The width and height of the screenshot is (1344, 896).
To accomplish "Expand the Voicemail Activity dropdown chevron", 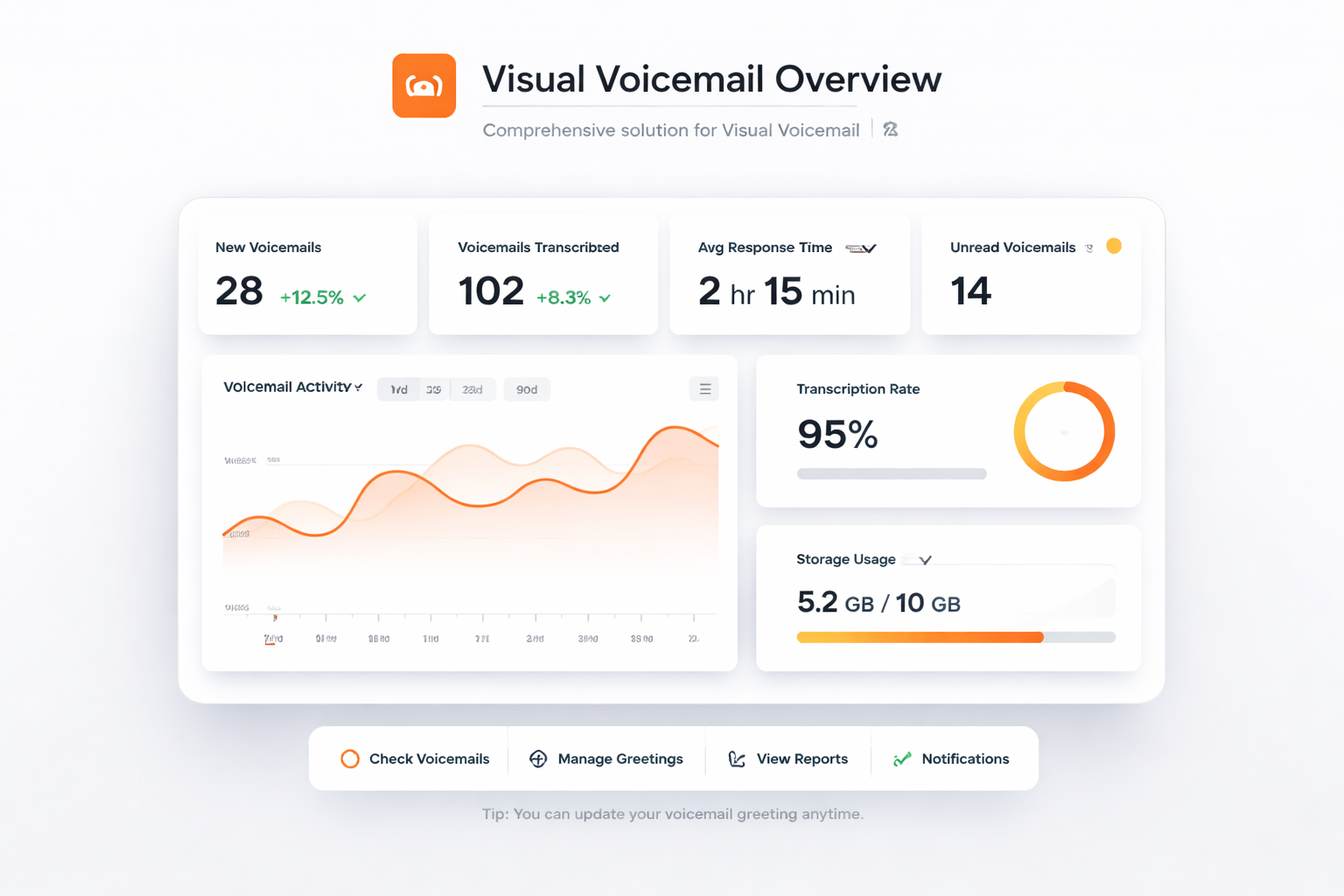I will pyautogui.click(x=359, y=388).
